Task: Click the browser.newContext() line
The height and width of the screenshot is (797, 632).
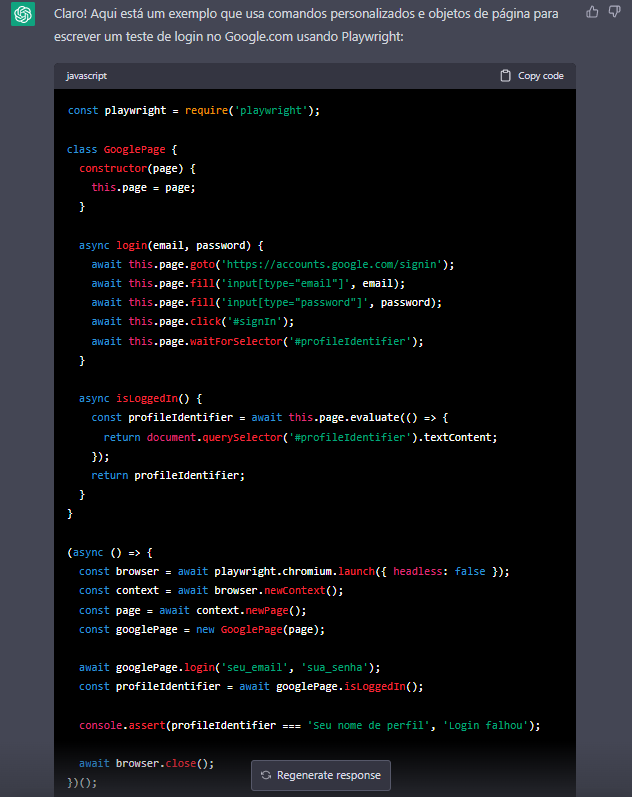Action: click(211, 591)
